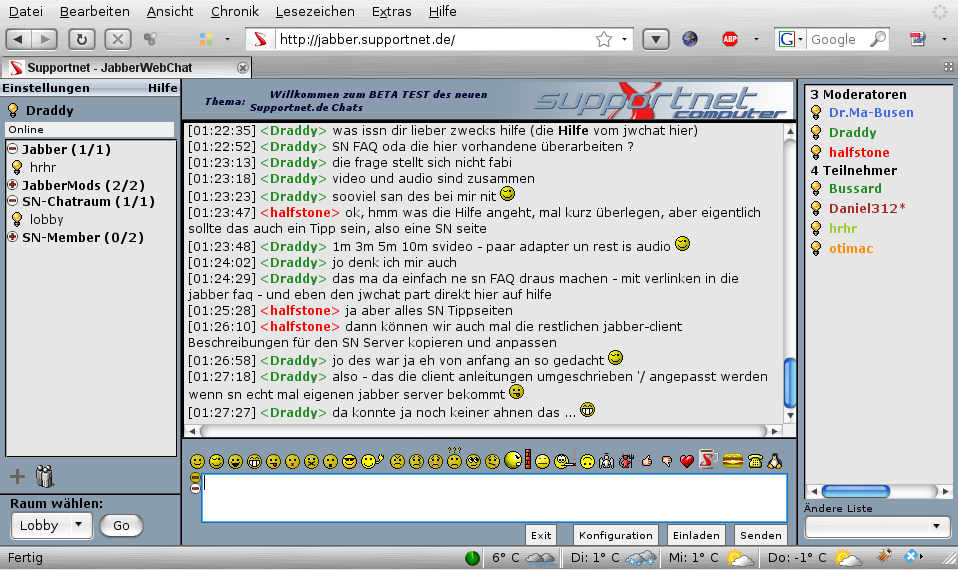This screenshot has height=570, width=958.
Task: Click the group chat people icon
Action: point(45,476)
